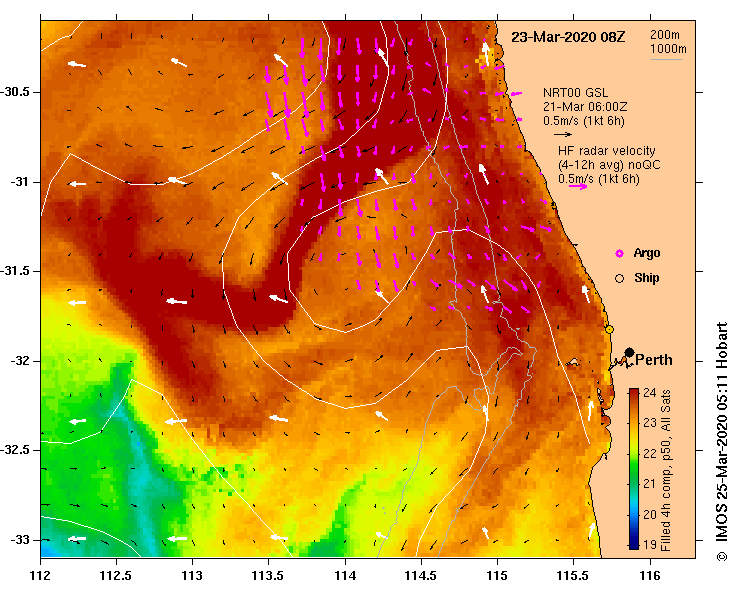Click the longitude axis label 113
The image size is (739, 592).
pos(192,576)
